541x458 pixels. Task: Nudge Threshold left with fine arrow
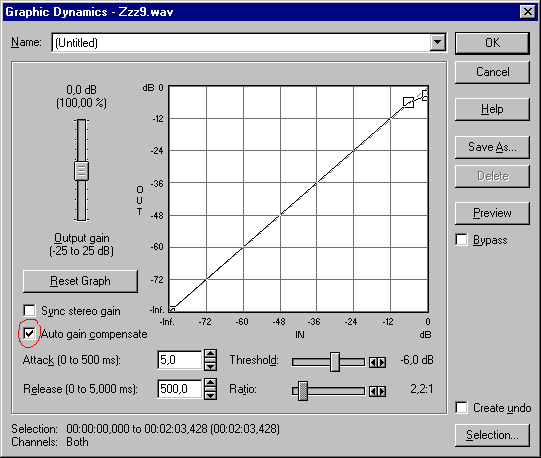click(373, 362)
